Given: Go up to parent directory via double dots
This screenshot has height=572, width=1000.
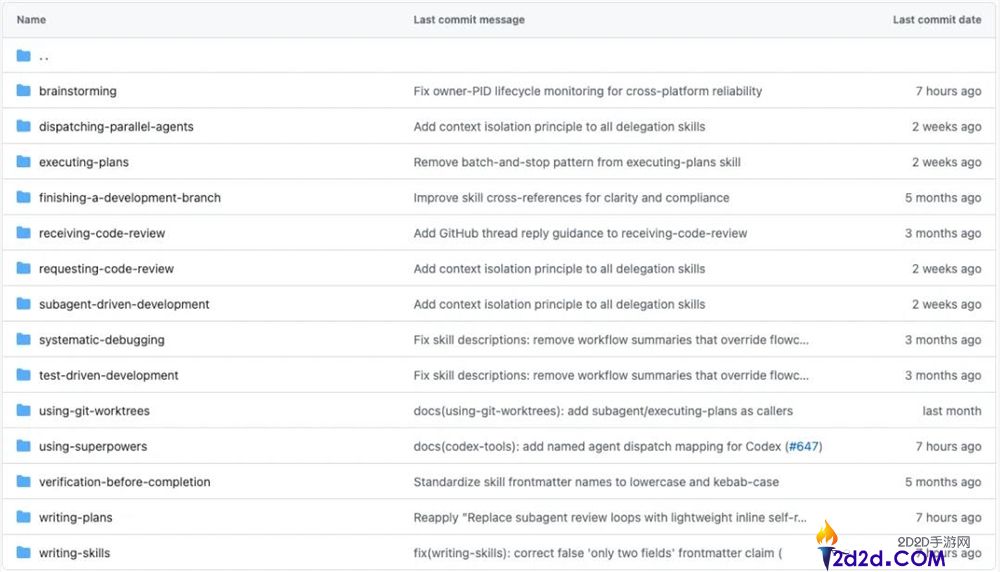Looking at the screenshot, I should tap(44, 56).
